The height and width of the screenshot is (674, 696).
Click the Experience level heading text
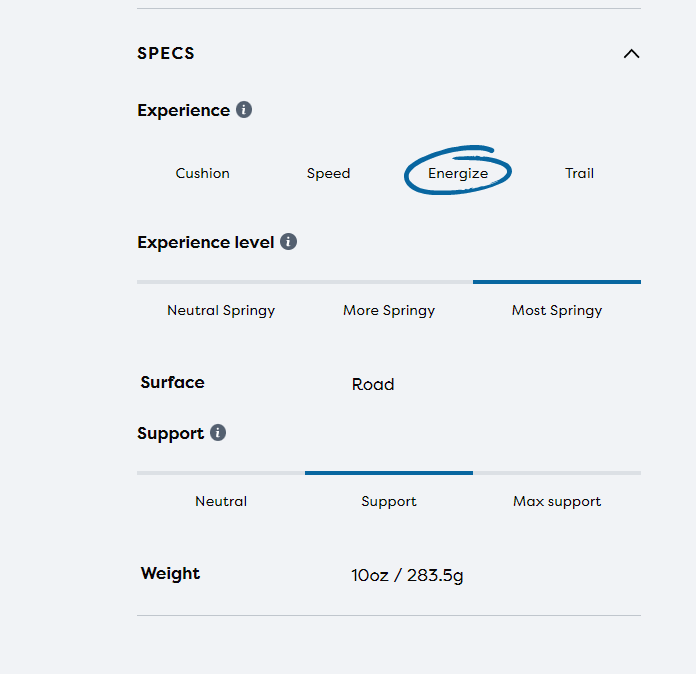point(205,242)
